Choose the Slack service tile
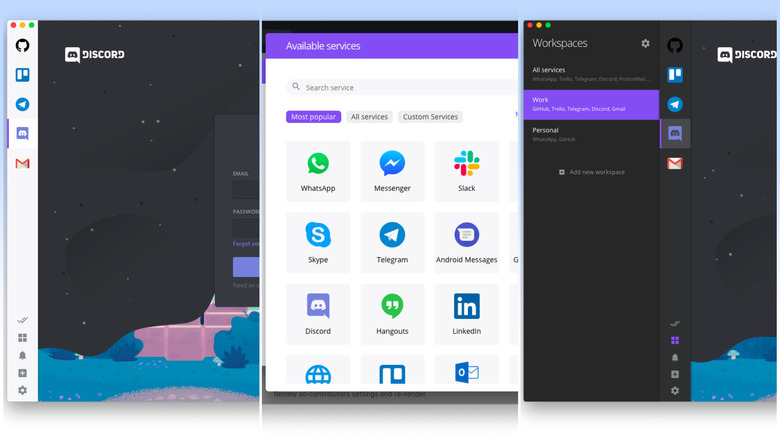The image size is (780, 438). point(467,172)
